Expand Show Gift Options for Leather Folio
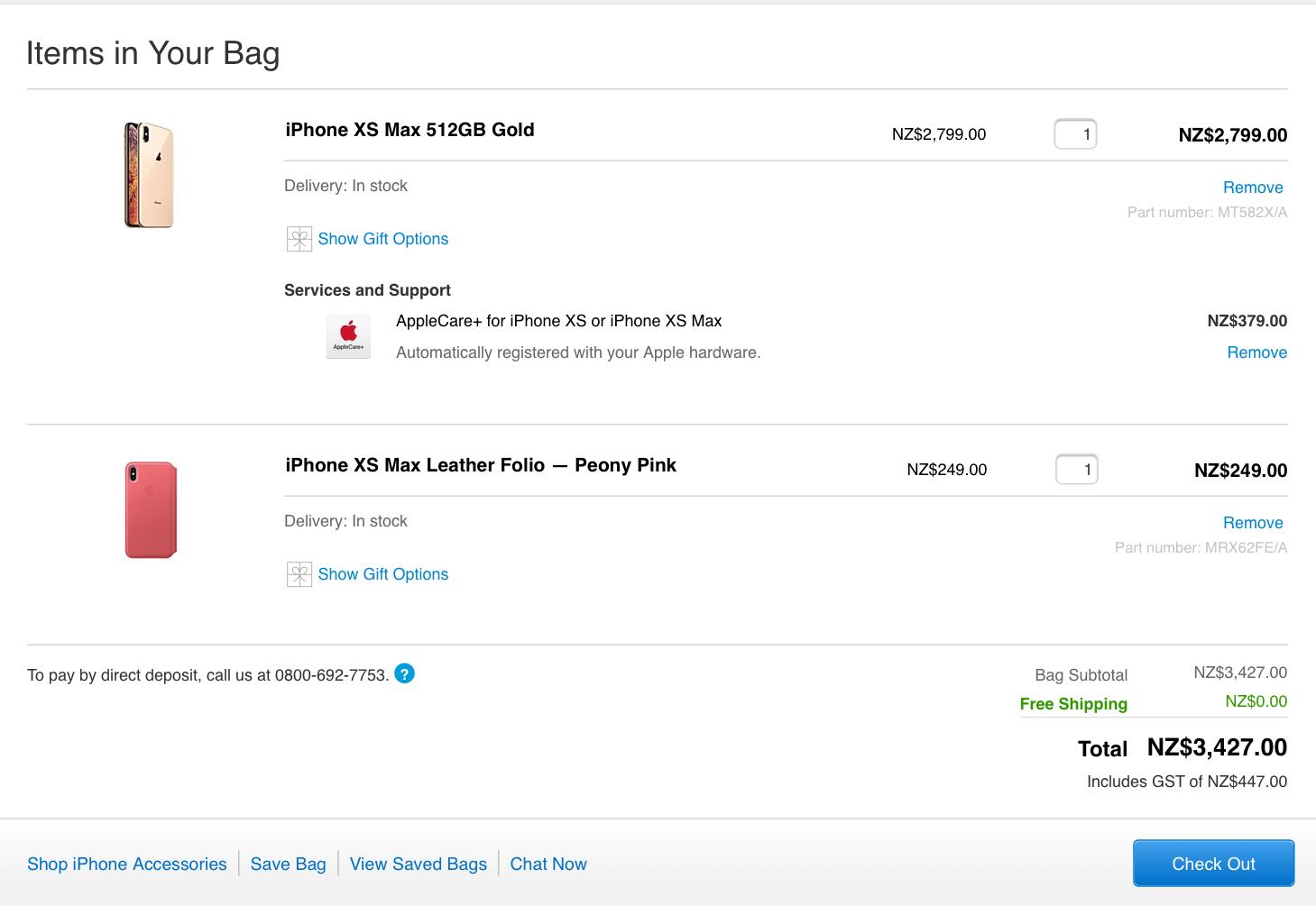 point(382,574)
